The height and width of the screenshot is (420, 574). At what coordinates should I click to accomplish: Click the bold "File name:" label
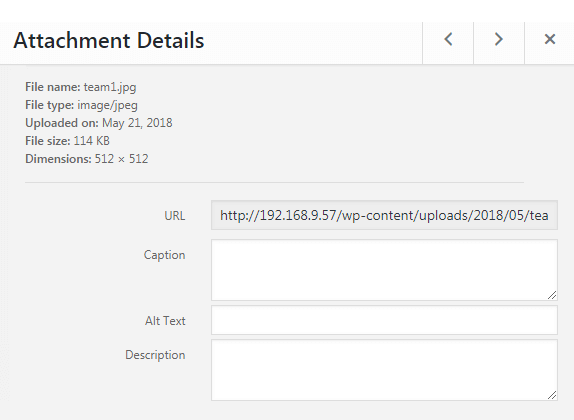tap(53, 87)
